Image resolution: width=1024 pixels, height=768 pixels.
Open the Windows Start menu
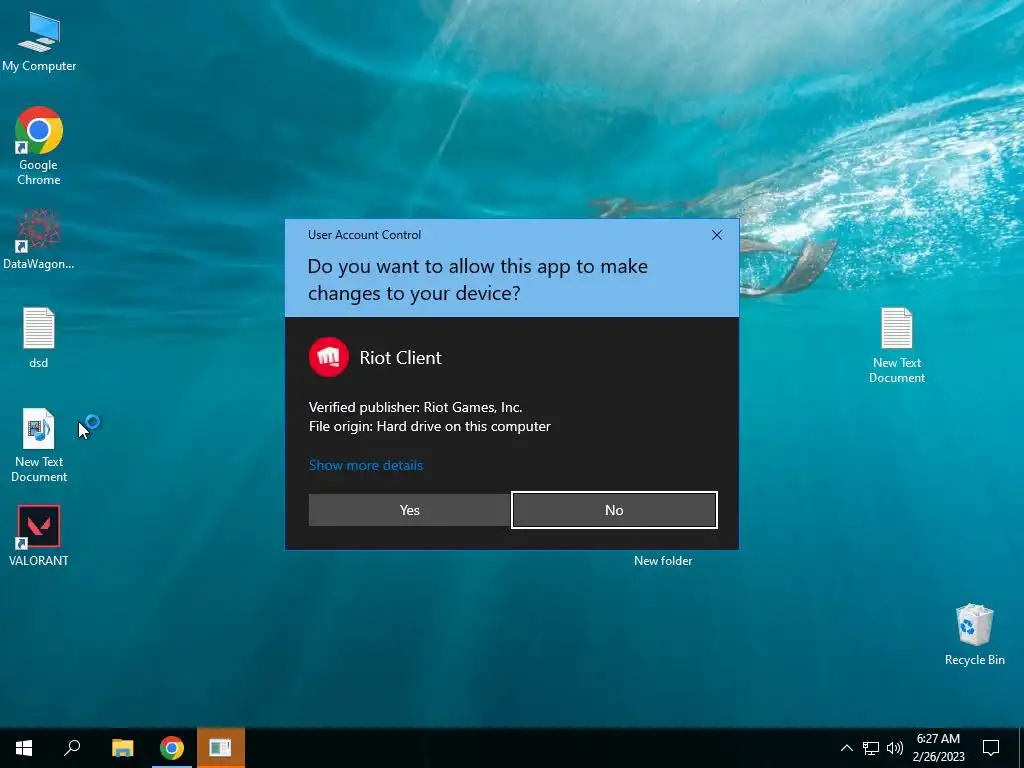tap(24, 748)
